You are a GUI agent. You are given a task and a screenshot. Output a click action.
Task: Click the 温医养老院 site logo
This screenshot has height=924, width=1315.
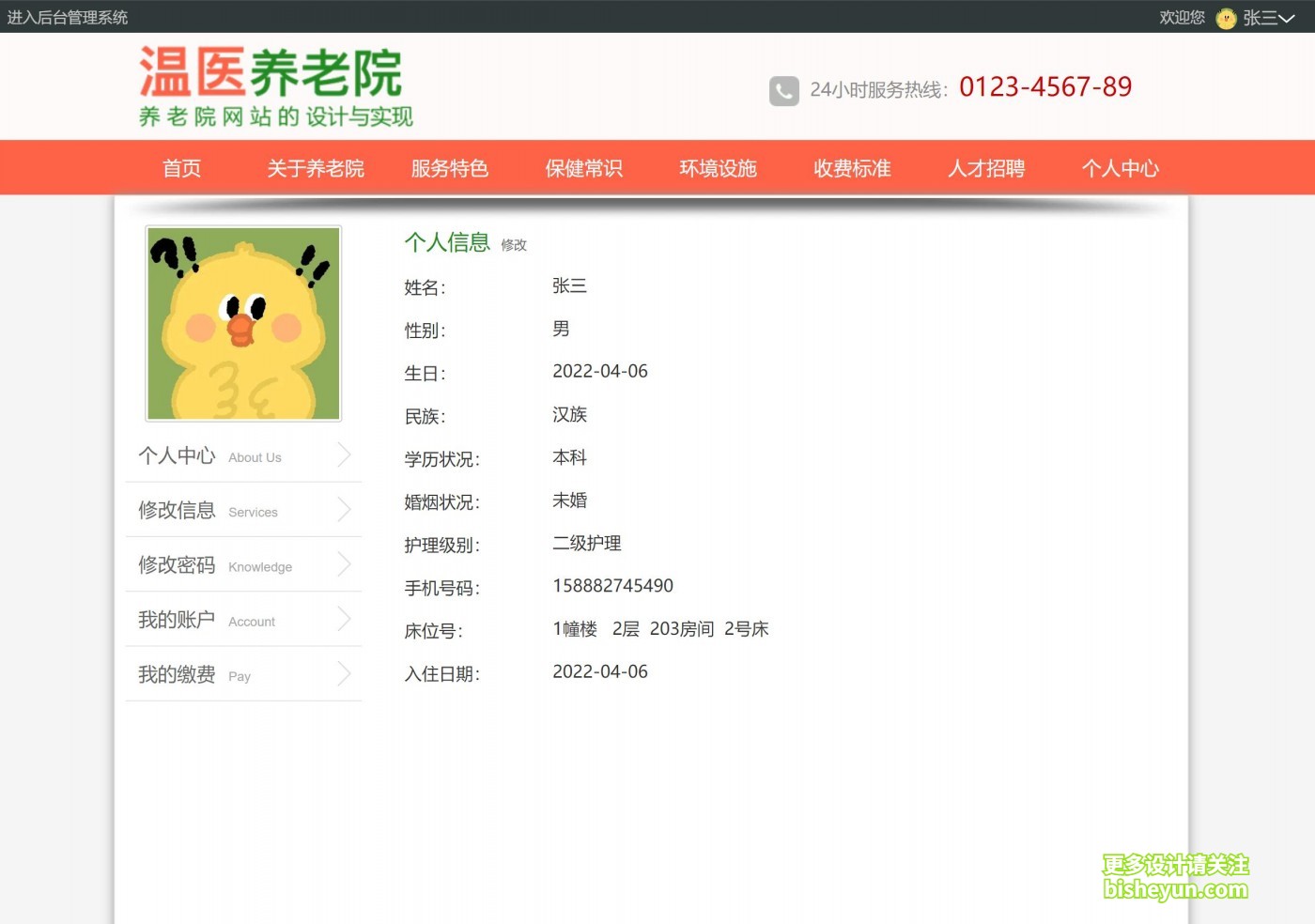[x=274, y=86]
